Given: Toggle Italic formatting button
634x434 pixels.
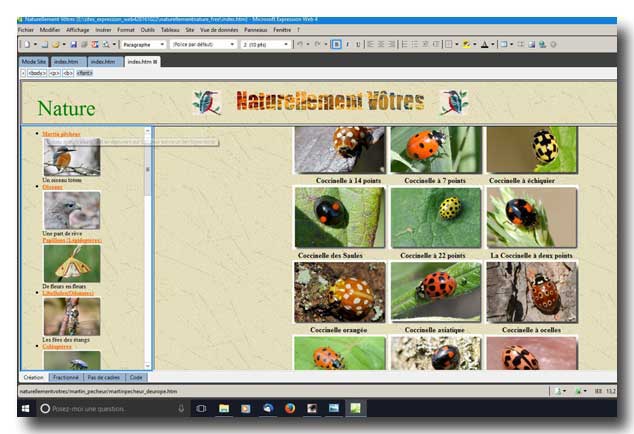Looking at the screenshot, I should 347,44.
